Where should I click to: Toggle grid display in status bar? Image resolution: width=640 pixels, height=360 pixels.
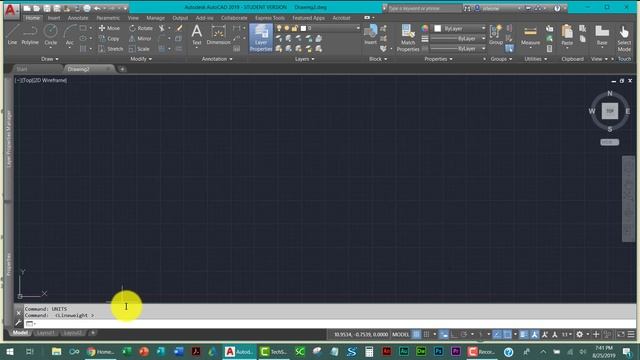click(x=416, y=335)
